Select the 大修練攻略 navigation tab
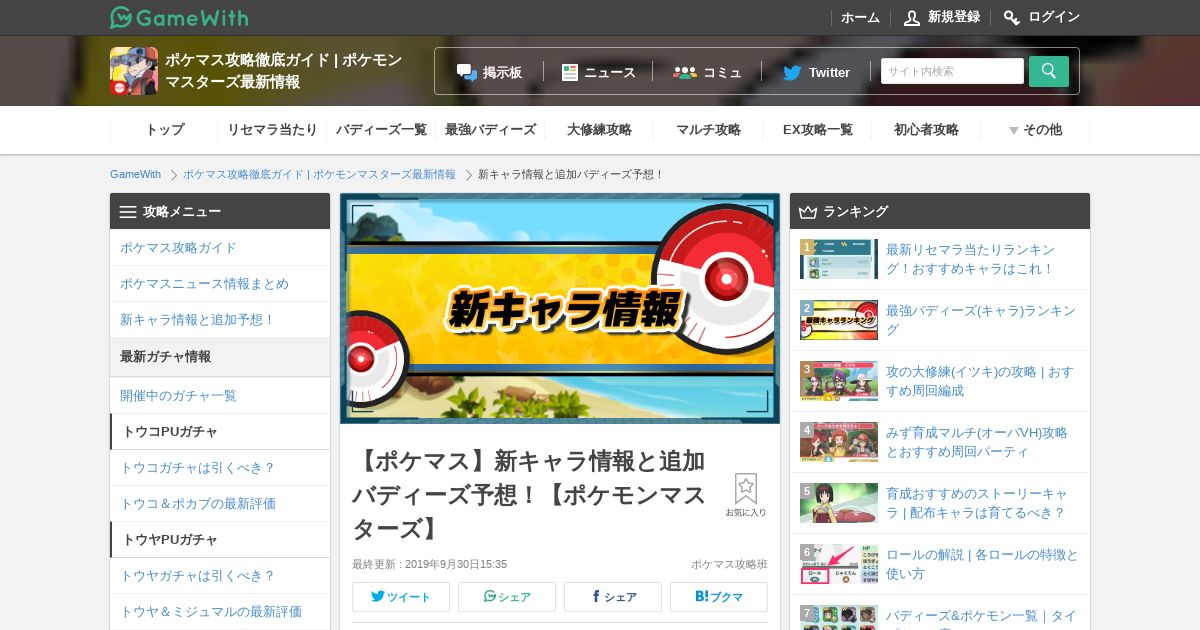 point(599,130)
